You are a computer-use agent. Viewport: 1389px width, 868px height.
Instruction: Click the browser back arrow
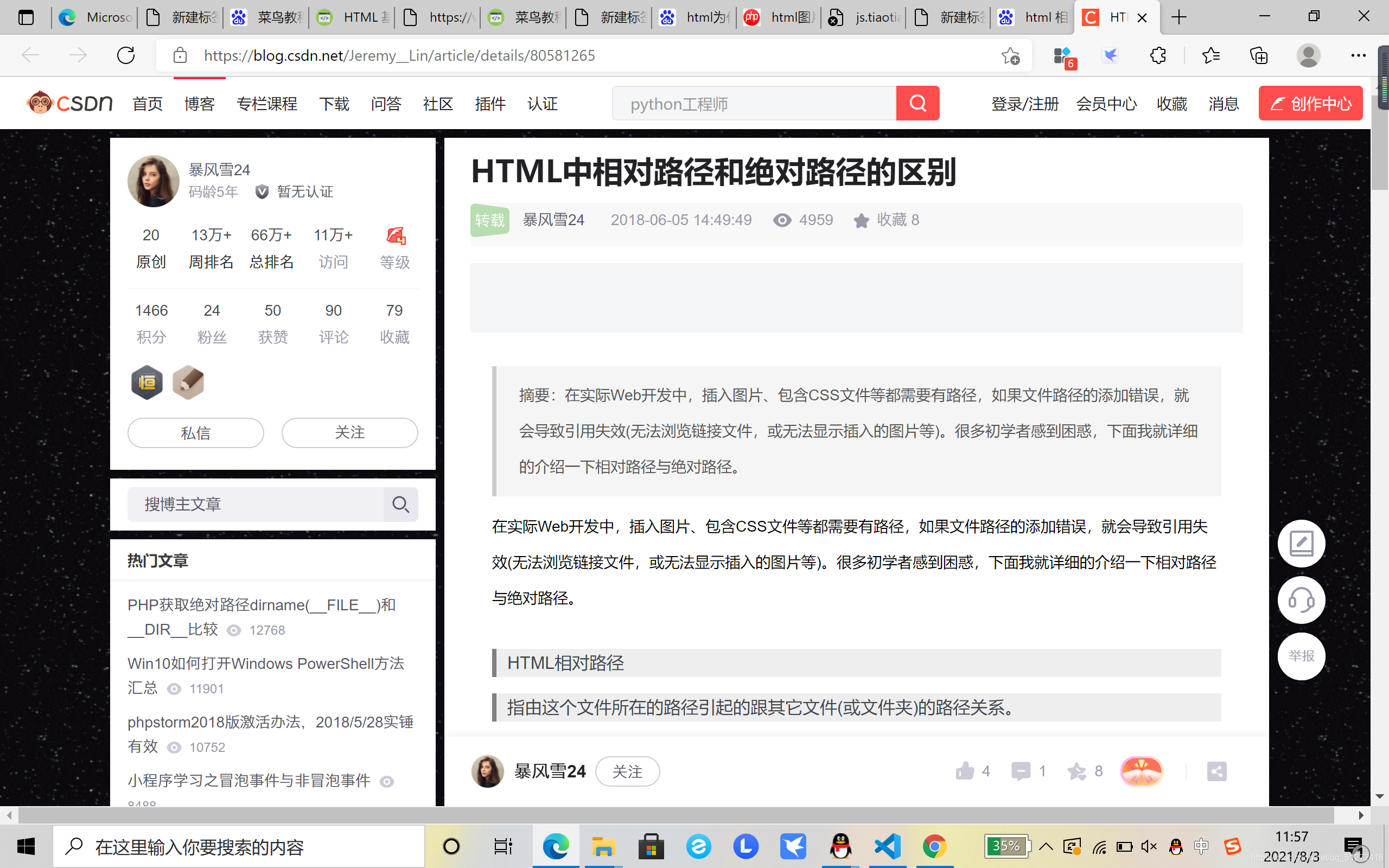pos(30,56)
